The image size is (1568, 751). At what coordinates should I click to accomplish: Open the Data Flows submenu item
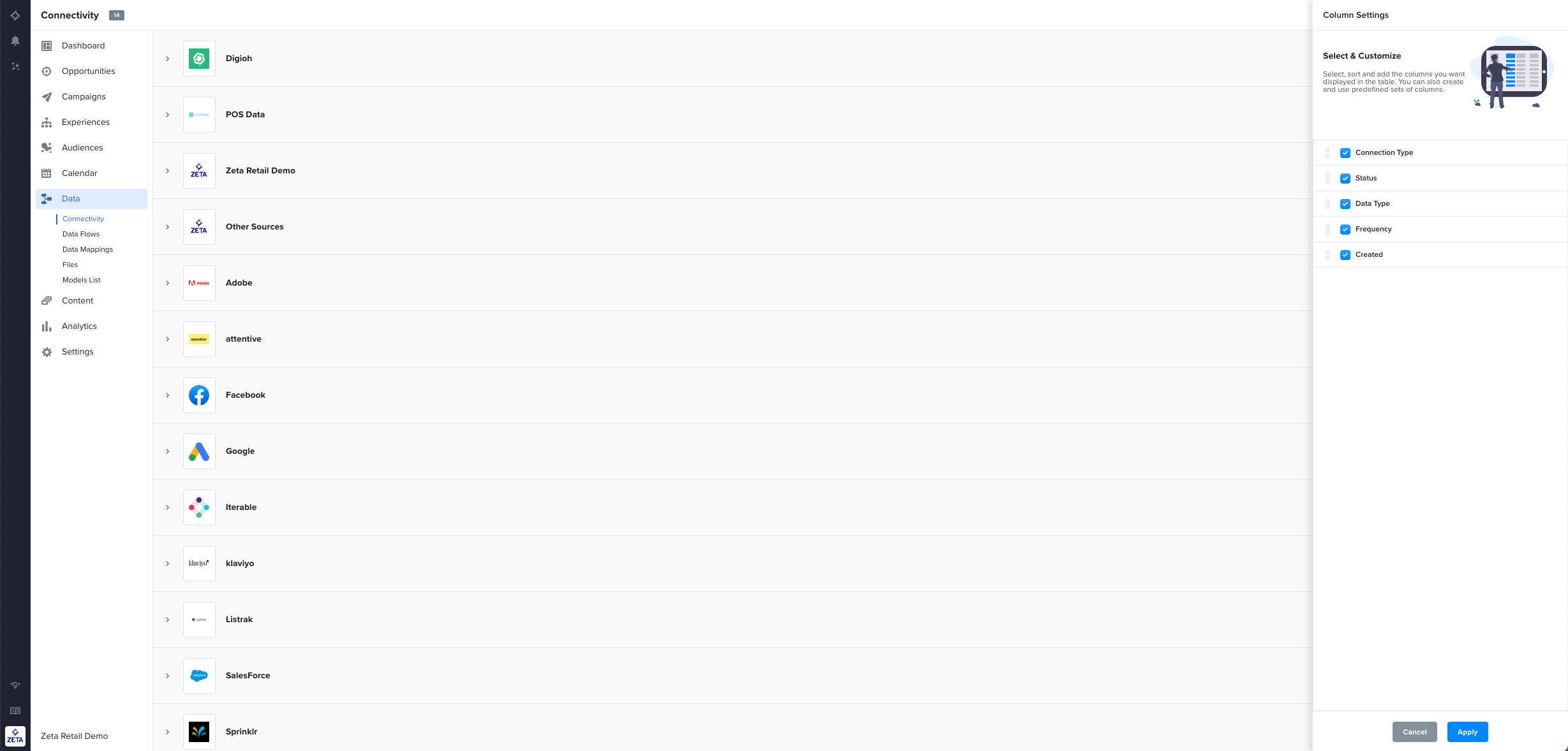point(81,234)
